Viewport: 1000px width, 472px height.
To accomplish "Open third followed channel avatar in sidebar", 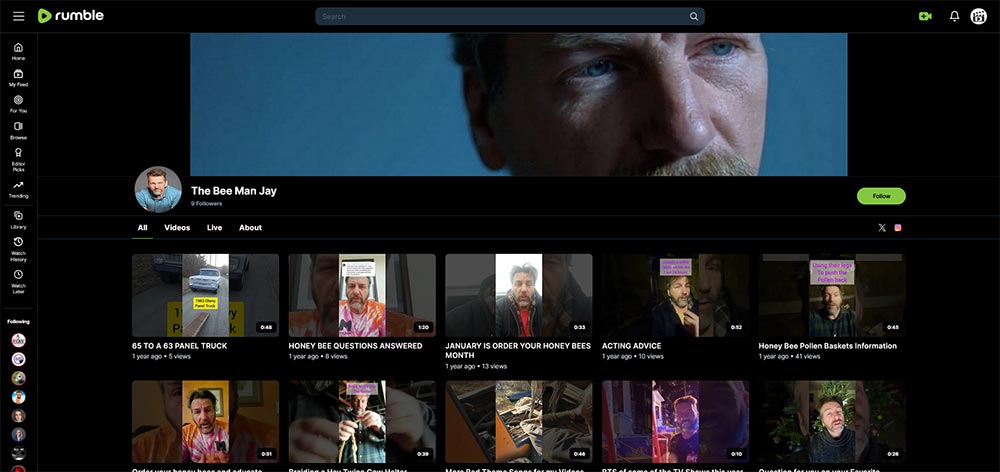I will coord(18,378).
